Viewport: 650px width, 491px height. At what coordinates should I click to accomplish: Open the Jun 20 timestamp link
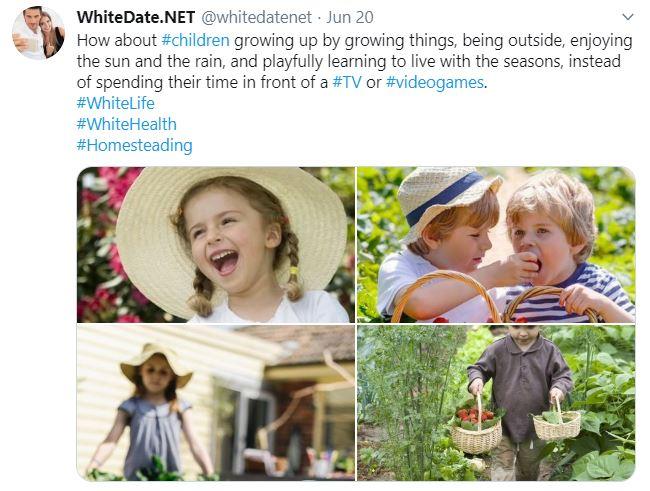[350, 17]
